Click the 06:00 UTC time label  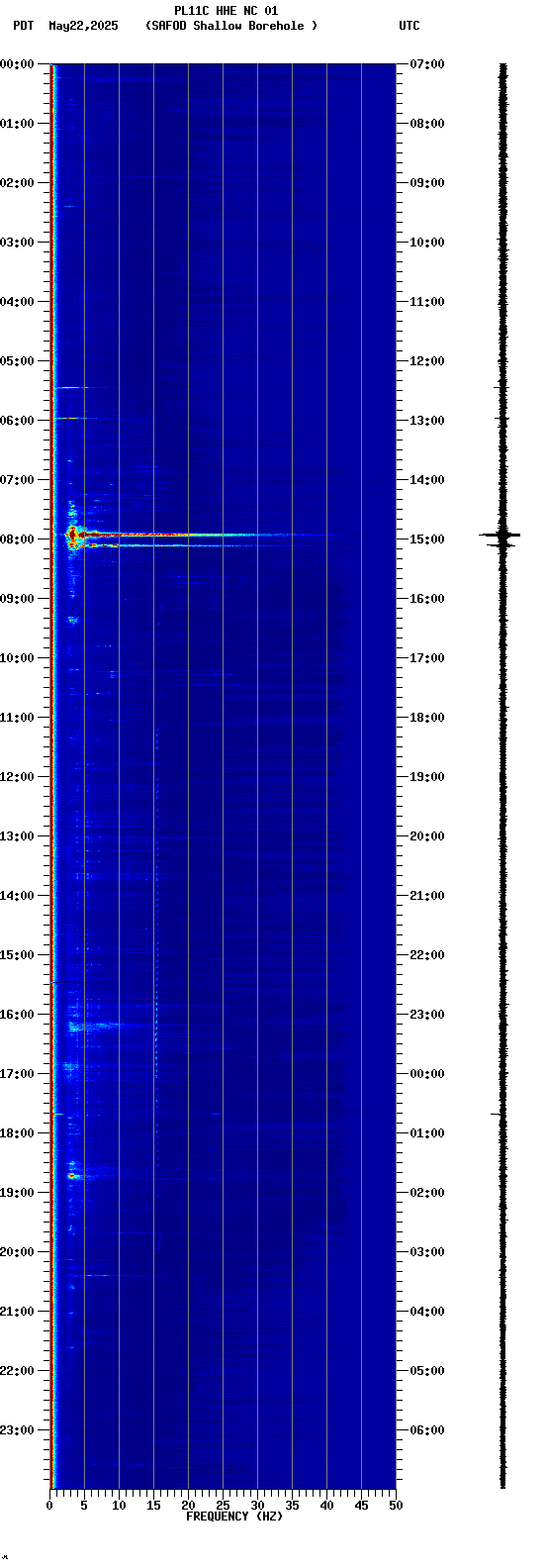tap(427, 1430)
